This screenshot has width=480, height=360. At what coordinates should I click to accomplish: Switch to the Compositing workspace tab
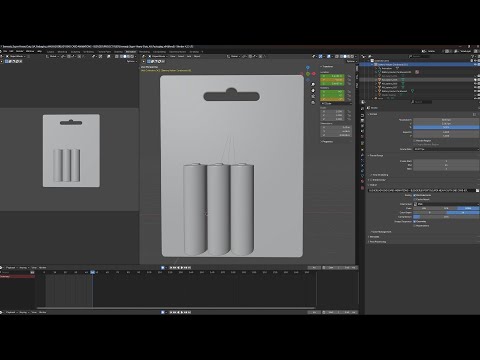(x=159, y=52)
